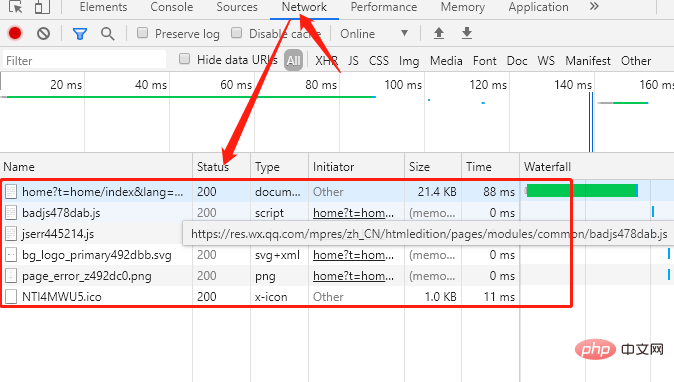Viewport: 674px width, 382px height.
Task: Expand more DevTools tabs chevron
Action: point(594,6)
